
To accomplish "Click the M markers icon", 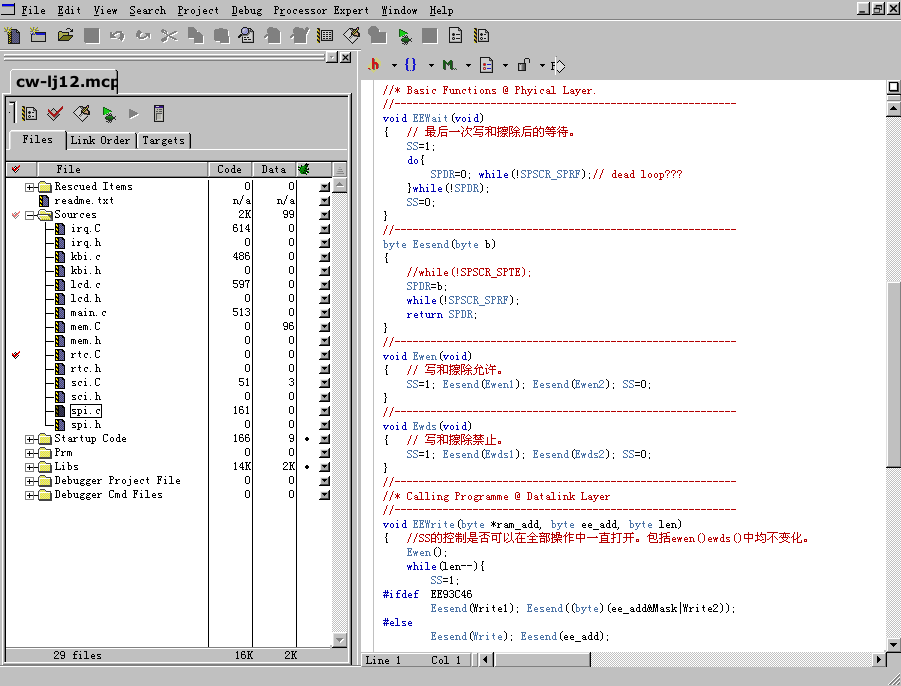I will click(449, 65).
